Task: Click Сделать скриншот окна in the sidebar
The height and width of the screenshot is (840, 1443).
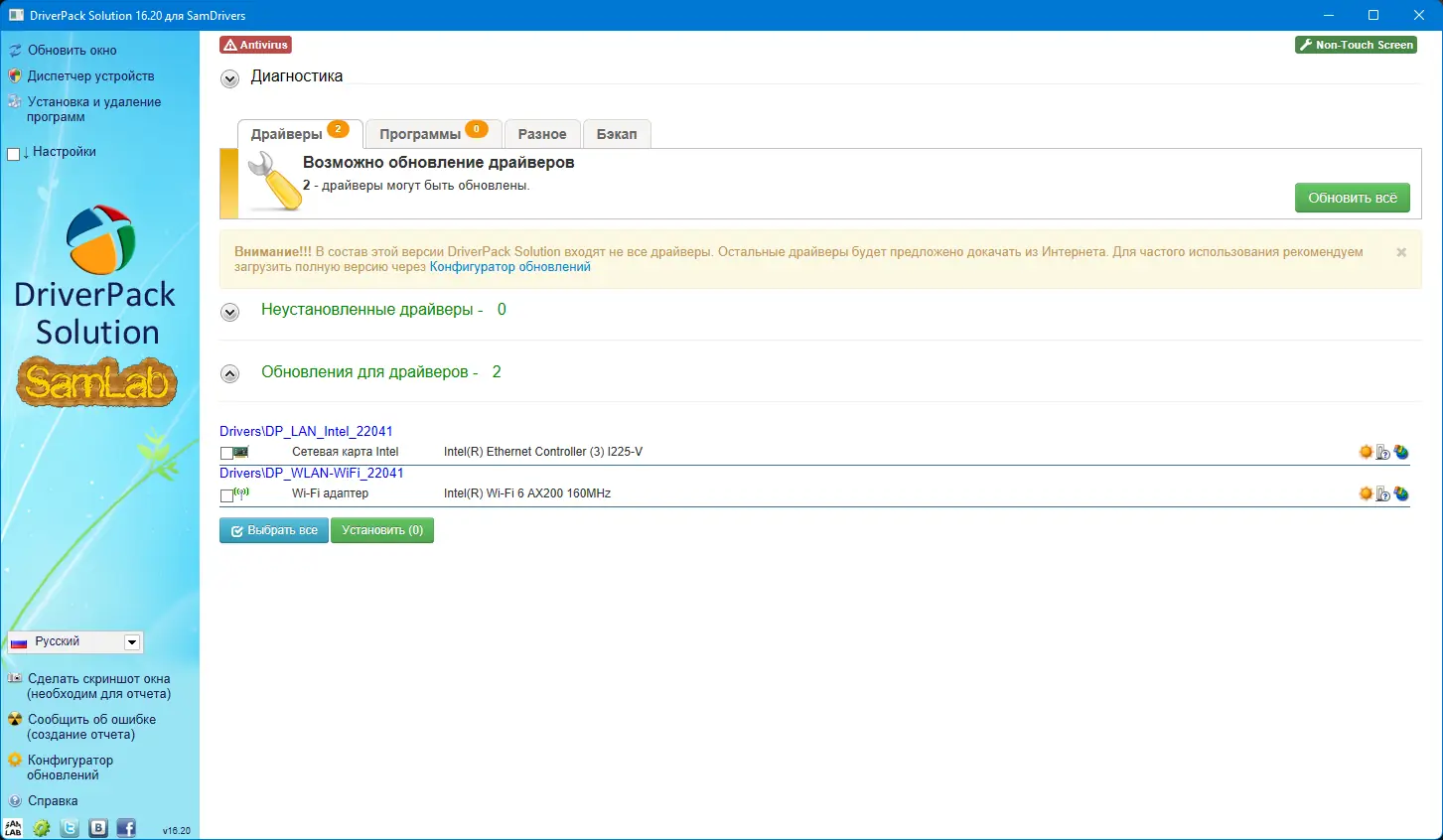Action: click(x=99, y=686)
